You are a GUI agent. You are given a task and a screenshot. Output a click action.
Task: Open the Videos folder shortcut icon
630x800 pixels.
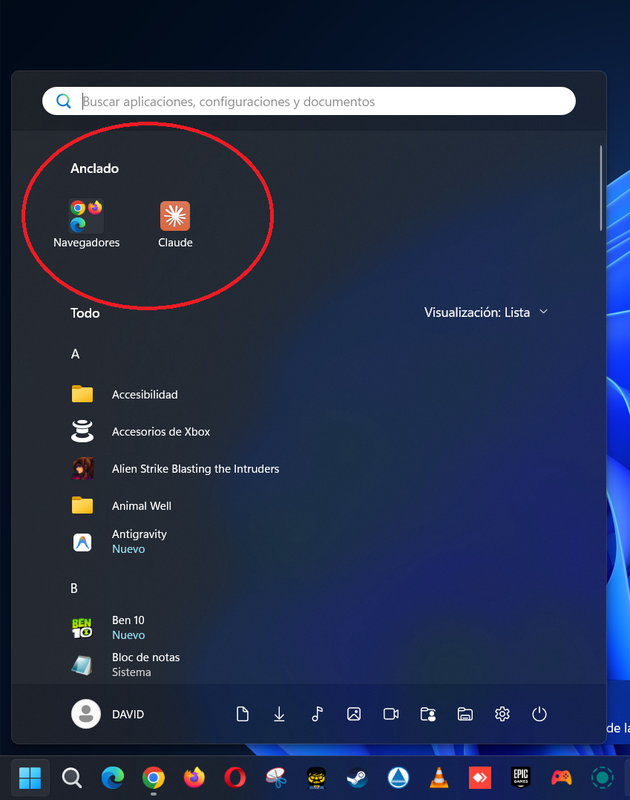point(391,714)
